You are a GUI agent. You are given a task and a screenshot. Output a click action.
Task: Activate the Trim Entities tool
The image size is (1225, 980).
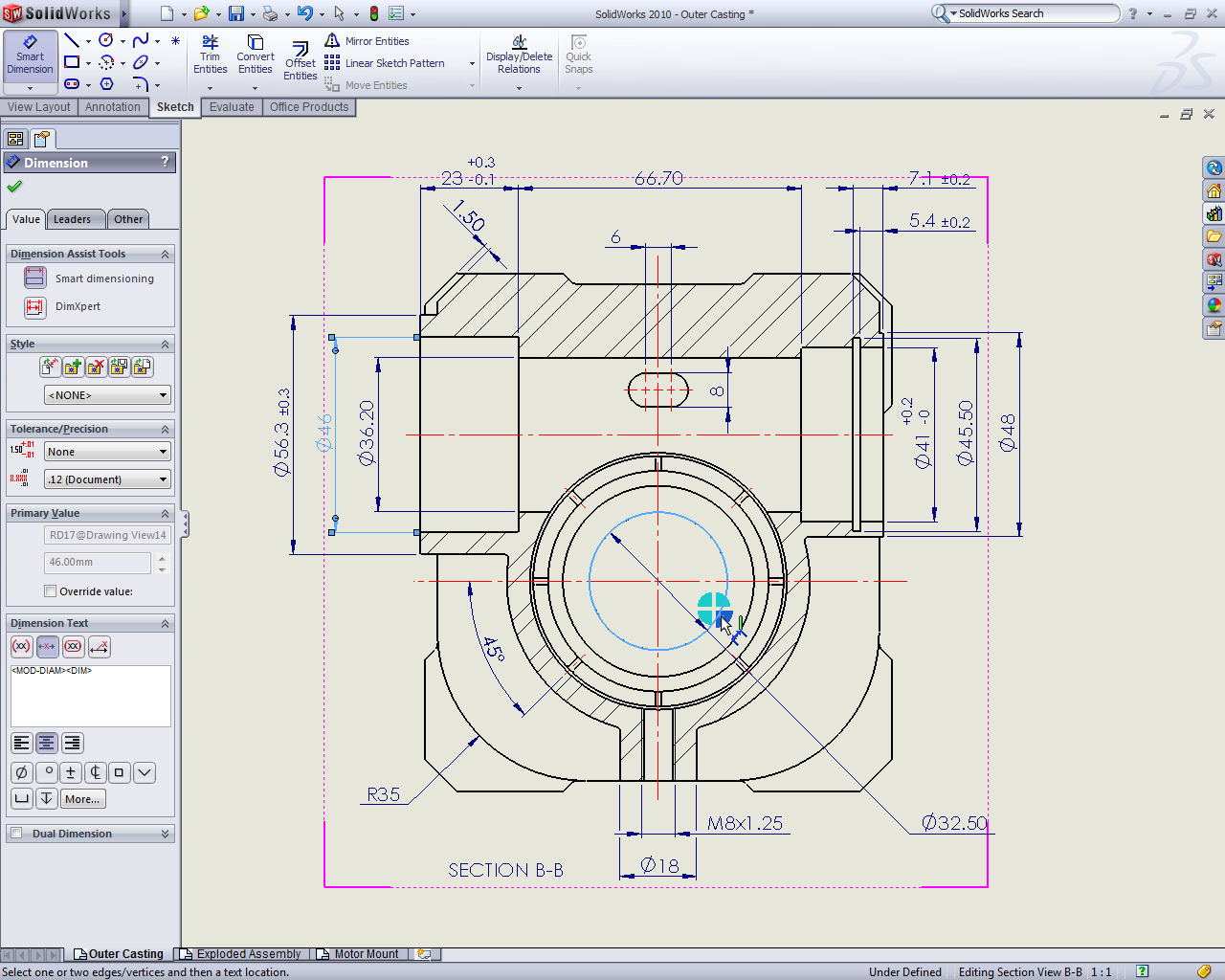(x=210, y=56)
